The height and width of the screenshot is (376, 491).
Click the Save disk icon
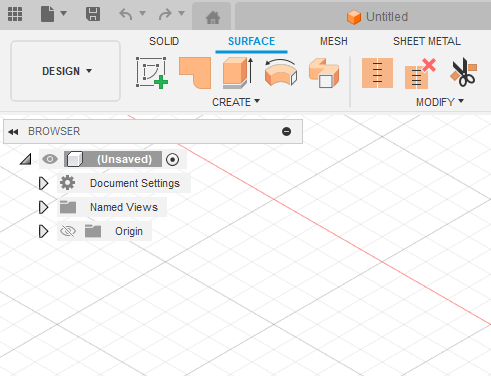93,14
